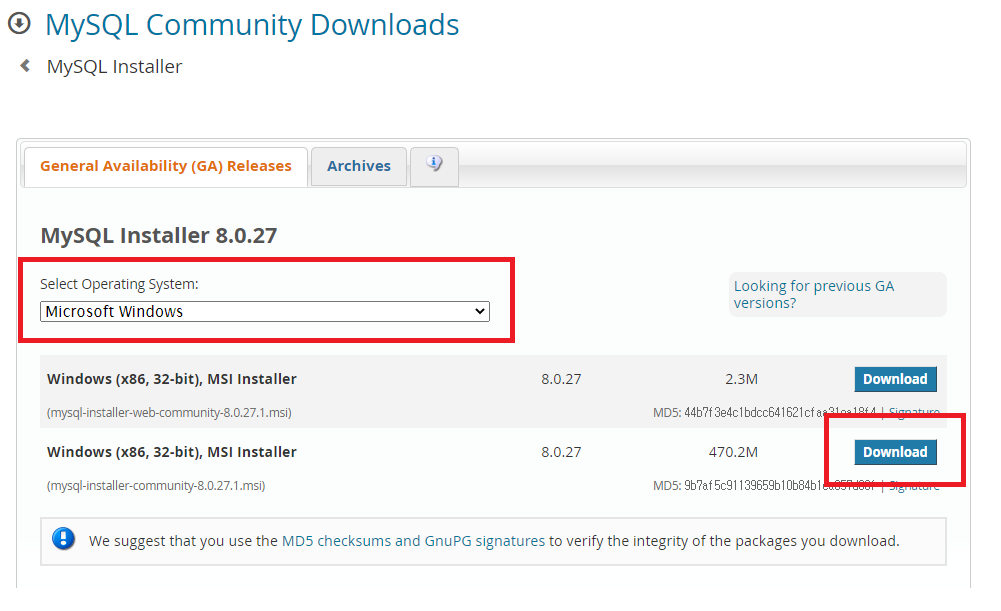Click the MD5 hash starting with 9b7af5c9

point(779,486)
